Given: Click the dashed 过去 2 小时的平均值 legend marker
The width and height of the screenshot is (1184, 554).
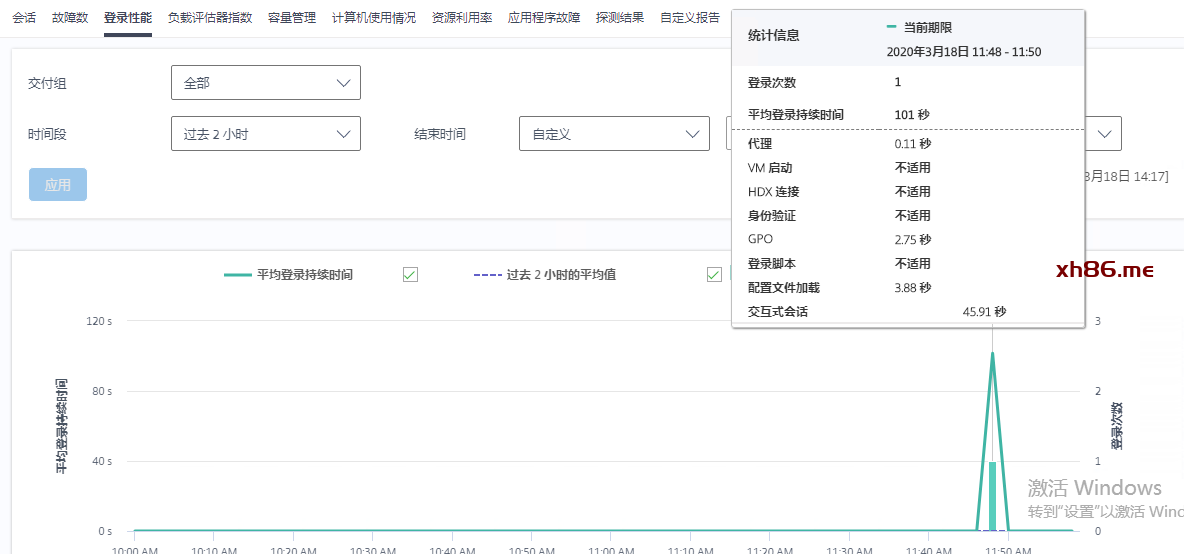Looking at the screenshot, I should coord(486,274).
